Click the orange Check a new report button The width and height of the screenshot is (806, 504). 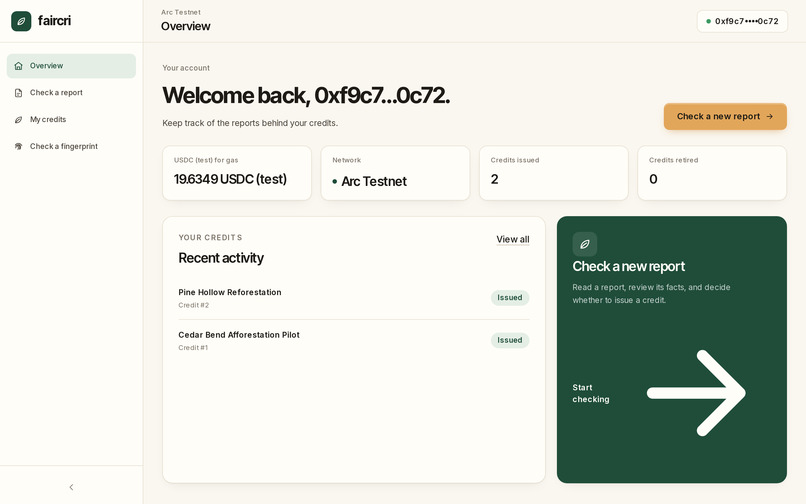click(x=725, y=116)
